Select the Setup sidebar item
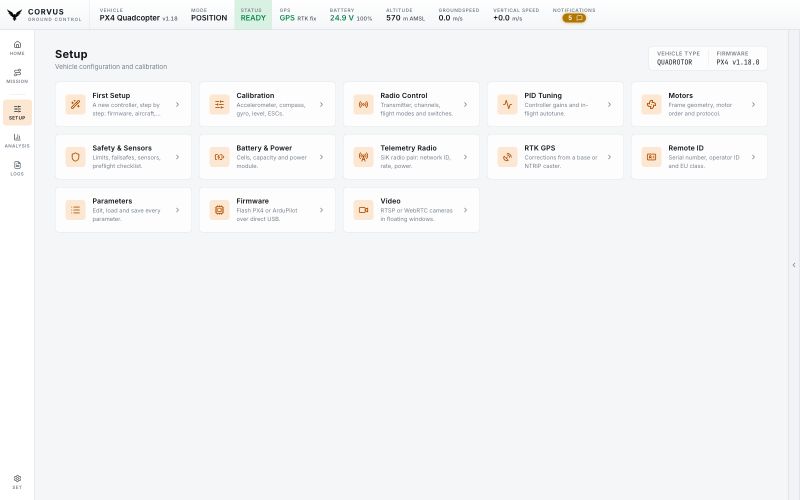 click(17, 112)
